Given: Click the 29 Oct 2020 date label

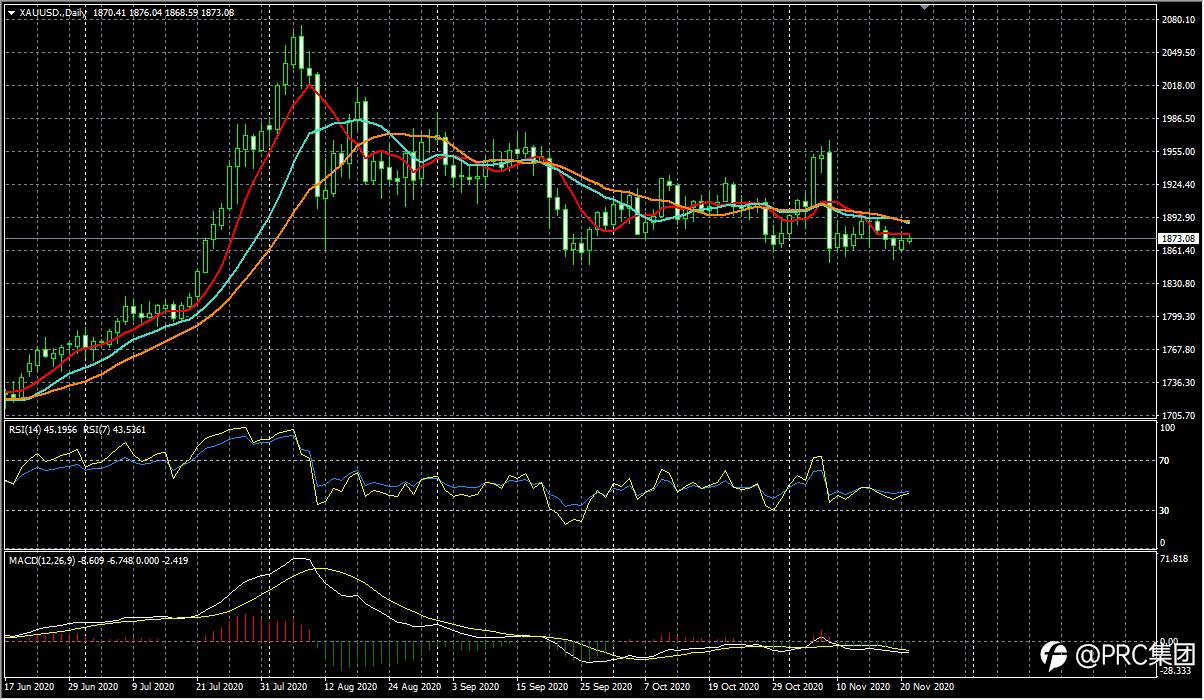Looking at the screenshot, I should tap(796, 687).
